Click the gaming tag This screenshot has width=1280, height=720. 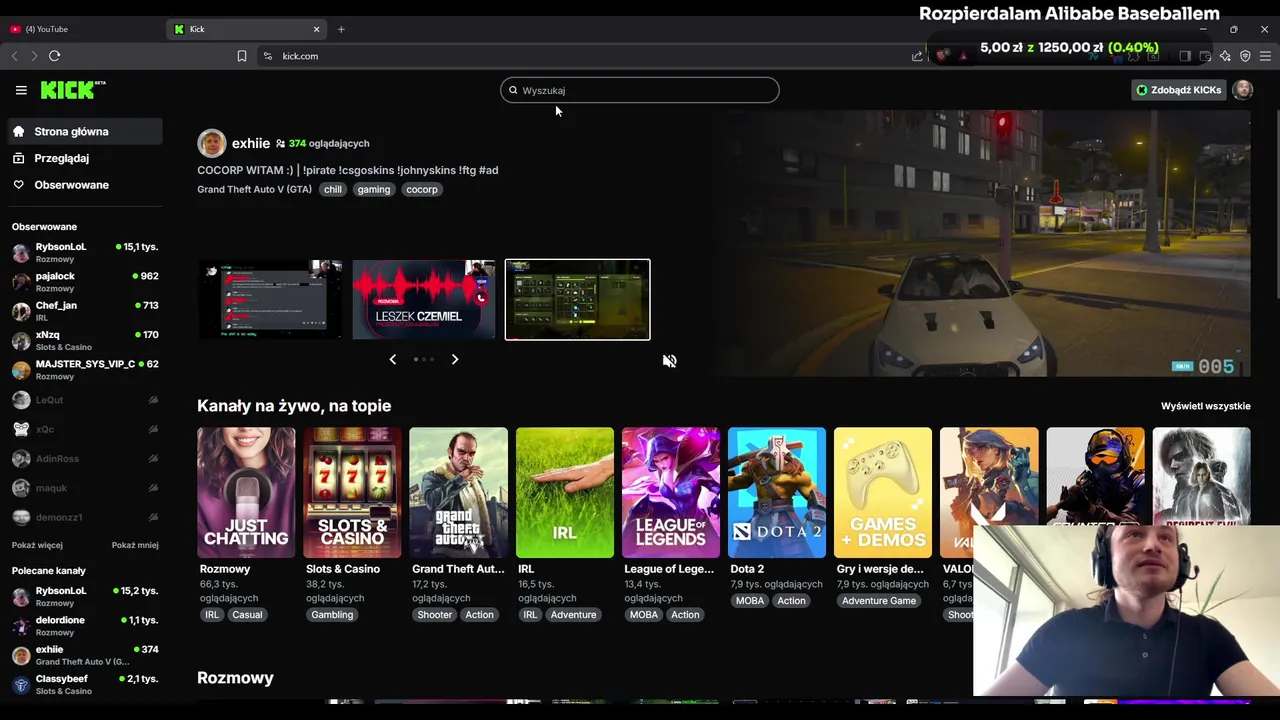point(374,189)
